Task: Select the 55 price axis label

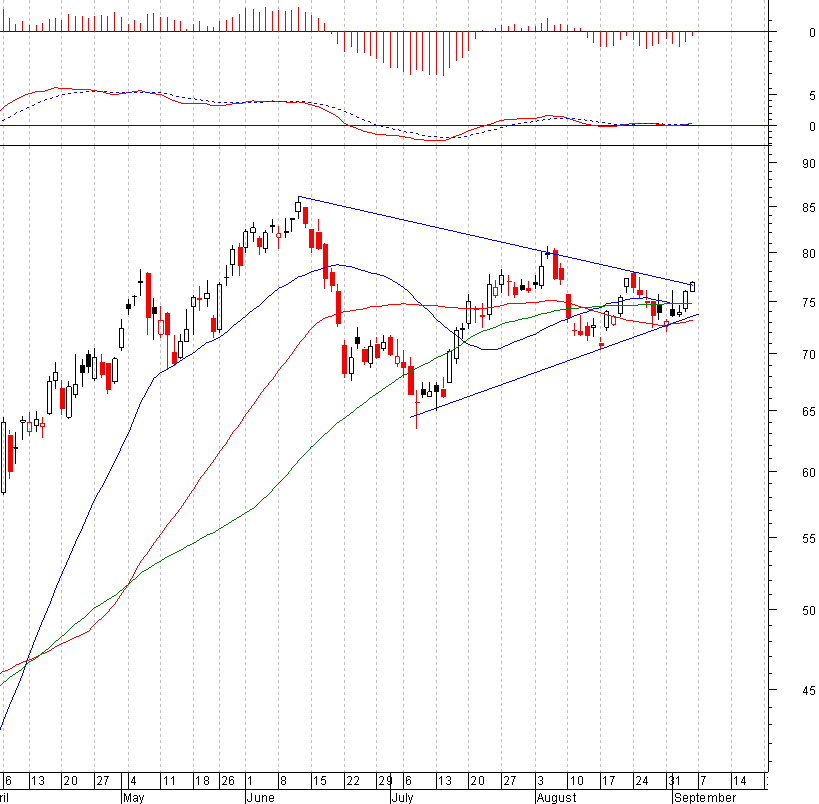Action: pos(809,539)
